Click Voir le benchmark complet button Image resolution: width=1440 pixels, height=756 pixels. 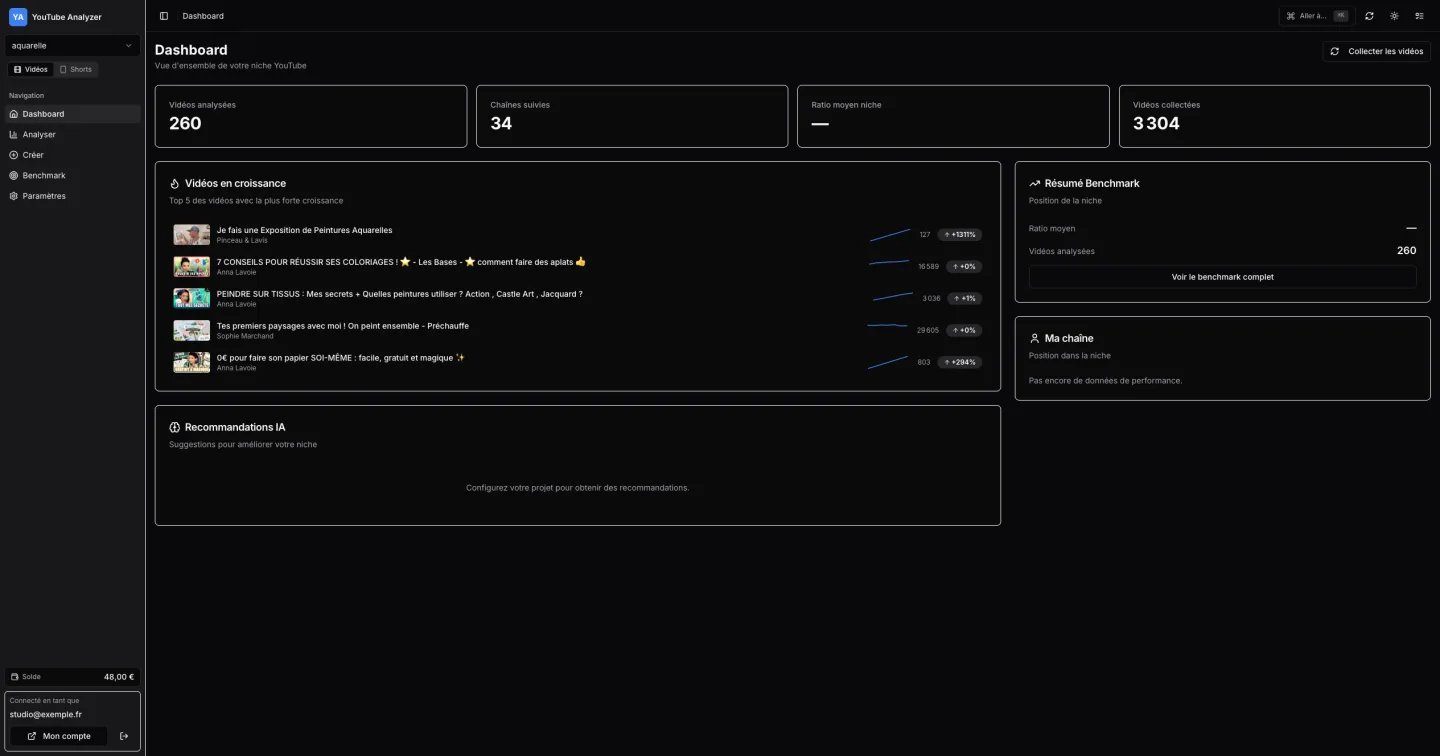click(x=1223, y=277)
